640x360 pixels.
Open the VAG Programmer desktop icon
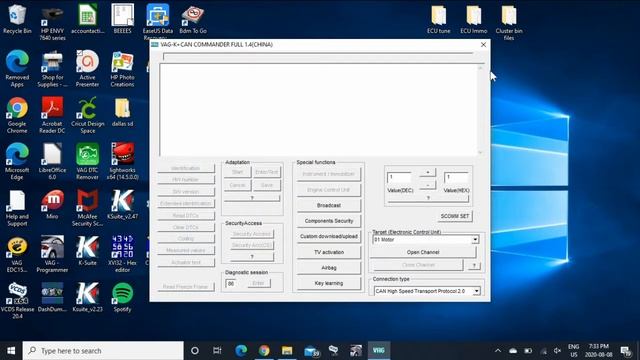[x=52, y=255]
